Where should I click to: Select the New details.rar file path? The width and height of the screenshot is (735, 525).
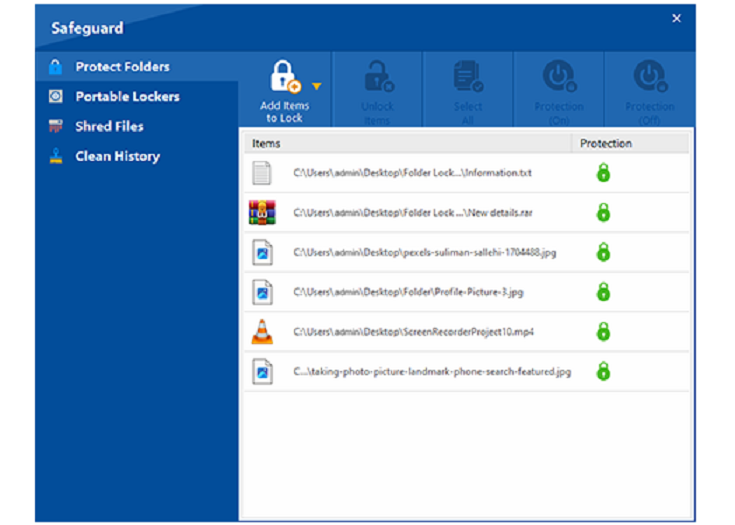coord(413,213)
